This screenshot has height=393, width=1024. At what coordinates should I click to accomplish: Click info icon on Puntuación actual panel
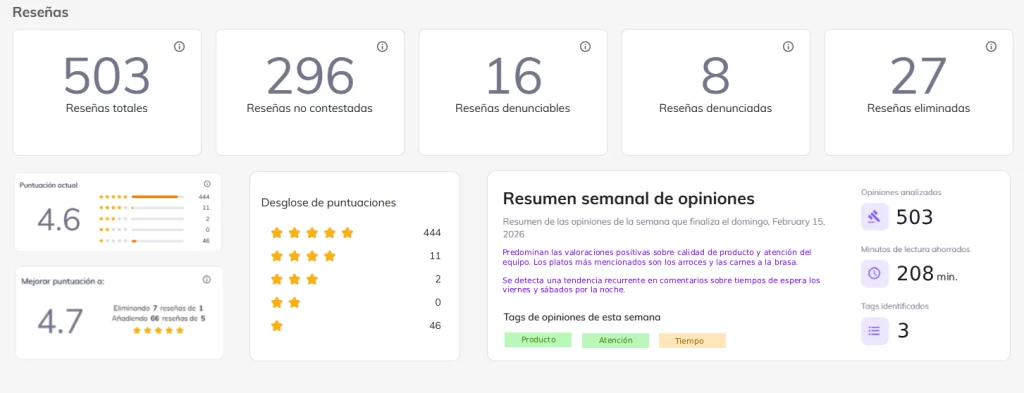[x=207, y=184]
